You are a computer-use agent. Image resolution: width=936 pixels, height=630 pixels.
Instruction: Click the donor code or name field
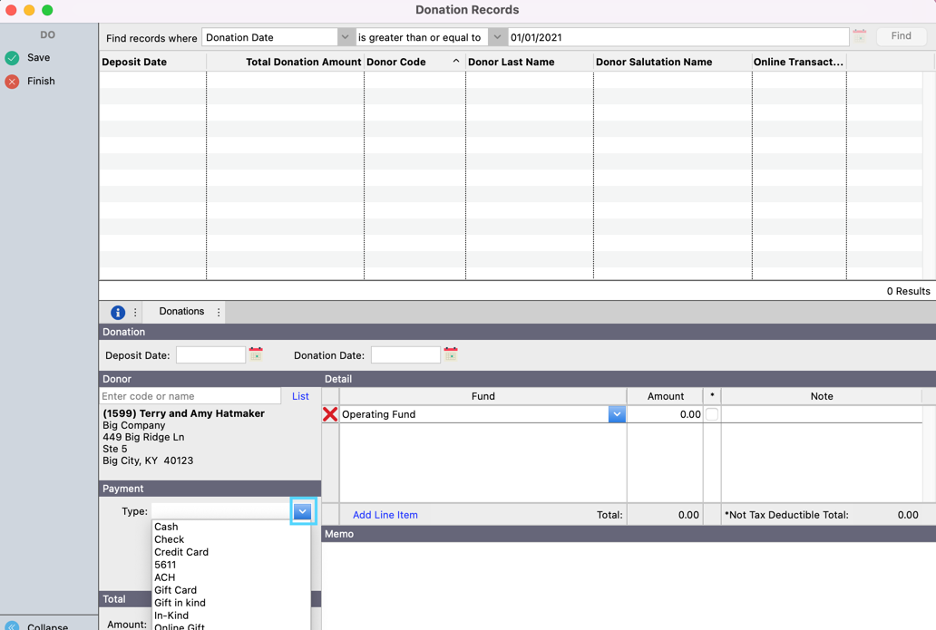pos(190,396)
